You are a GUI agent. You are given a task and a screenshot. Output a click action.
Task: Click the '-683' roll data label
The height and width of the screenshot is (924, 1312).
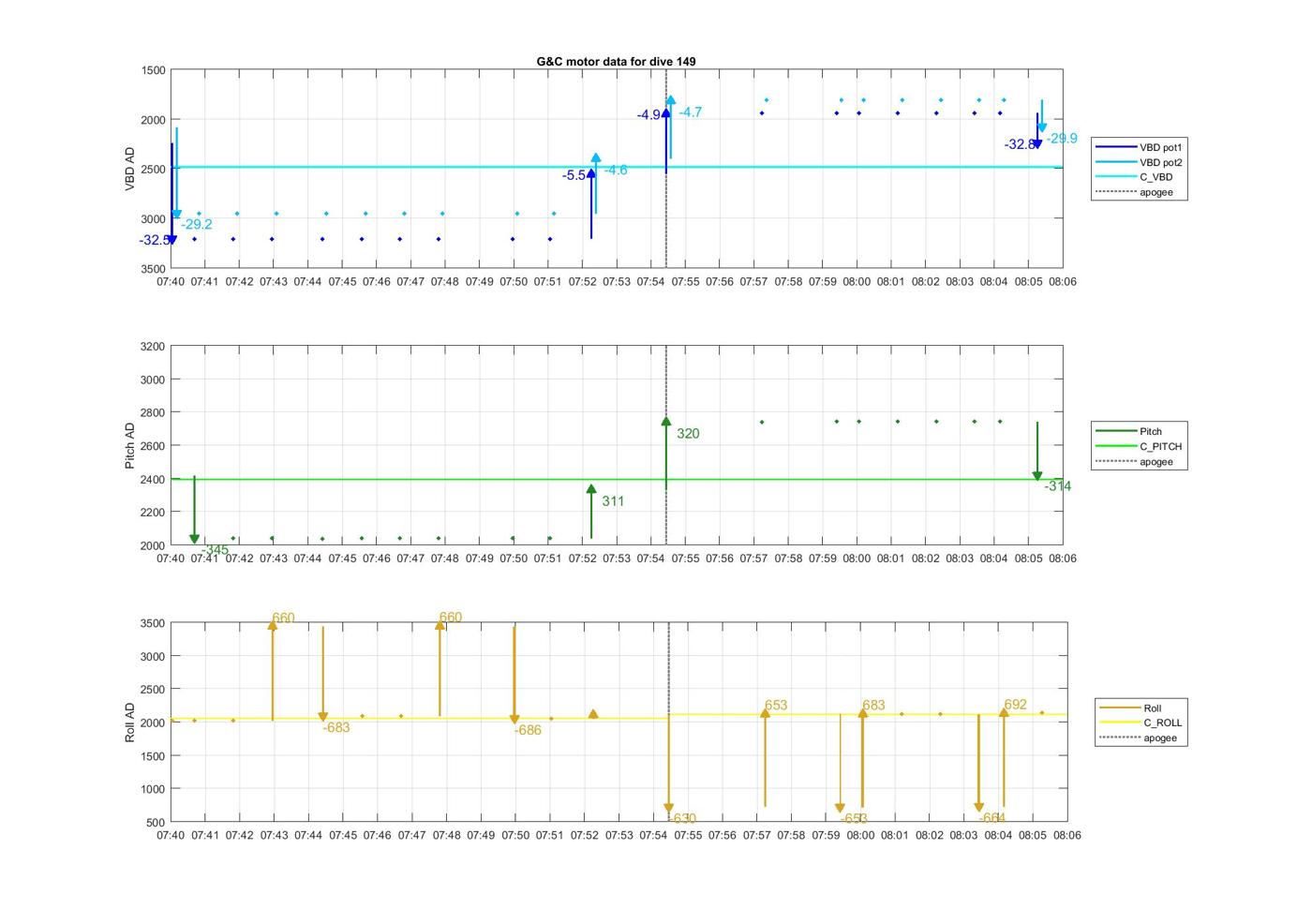pyautogui.click(x=336, y=728)
